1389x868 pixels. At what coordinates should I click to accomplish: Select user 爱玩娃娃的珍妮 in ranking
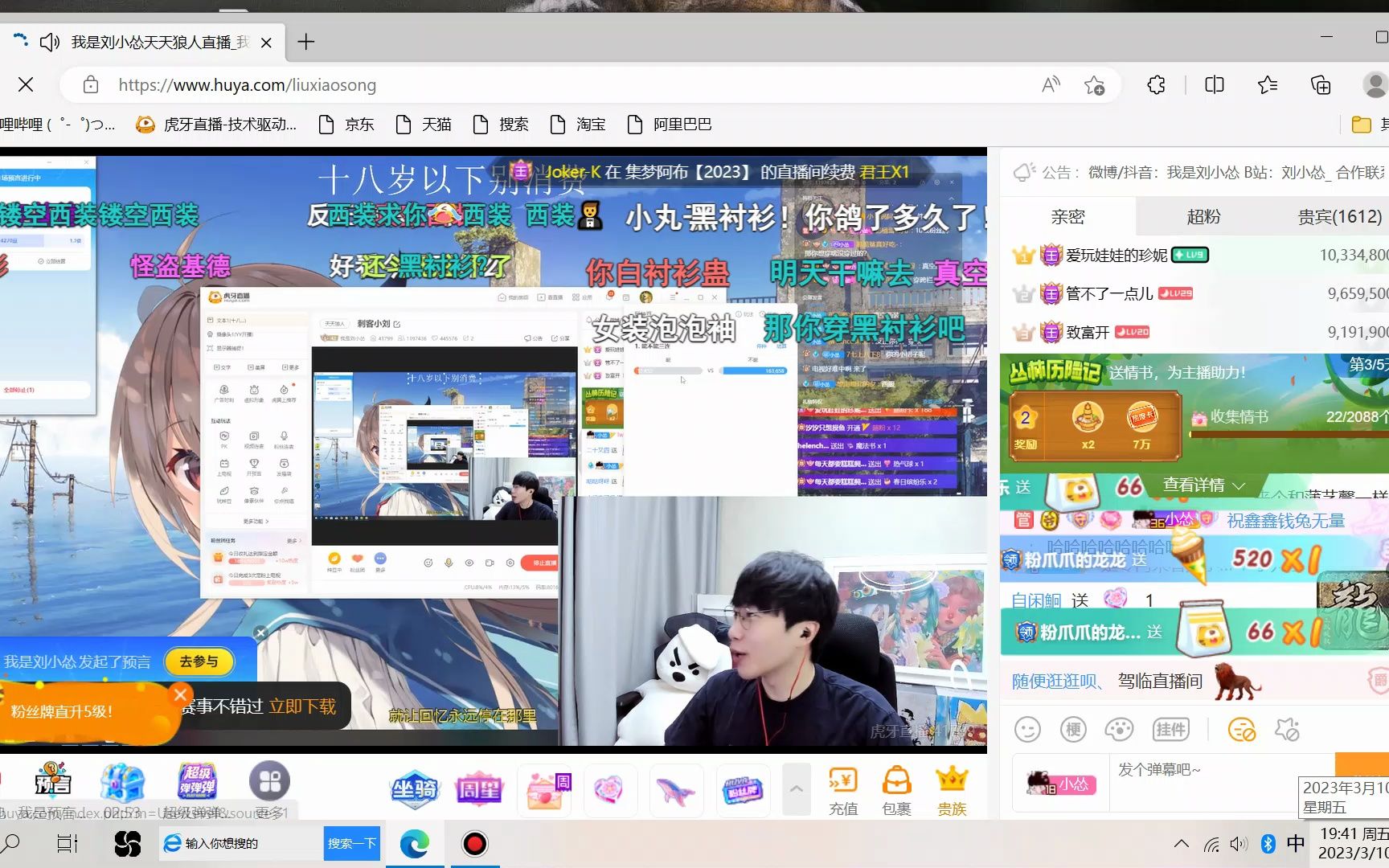(x=1117, y=256)
